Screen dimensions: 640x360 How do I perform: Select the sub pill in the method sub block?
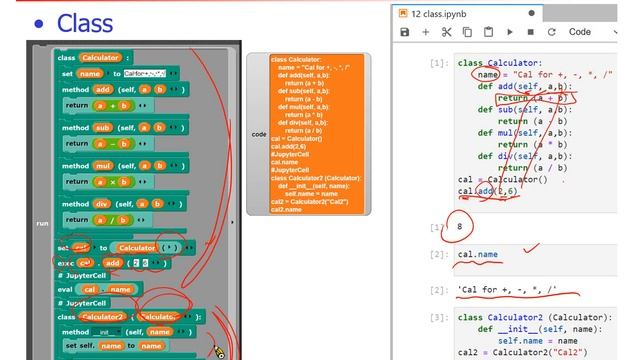point(102,128)
